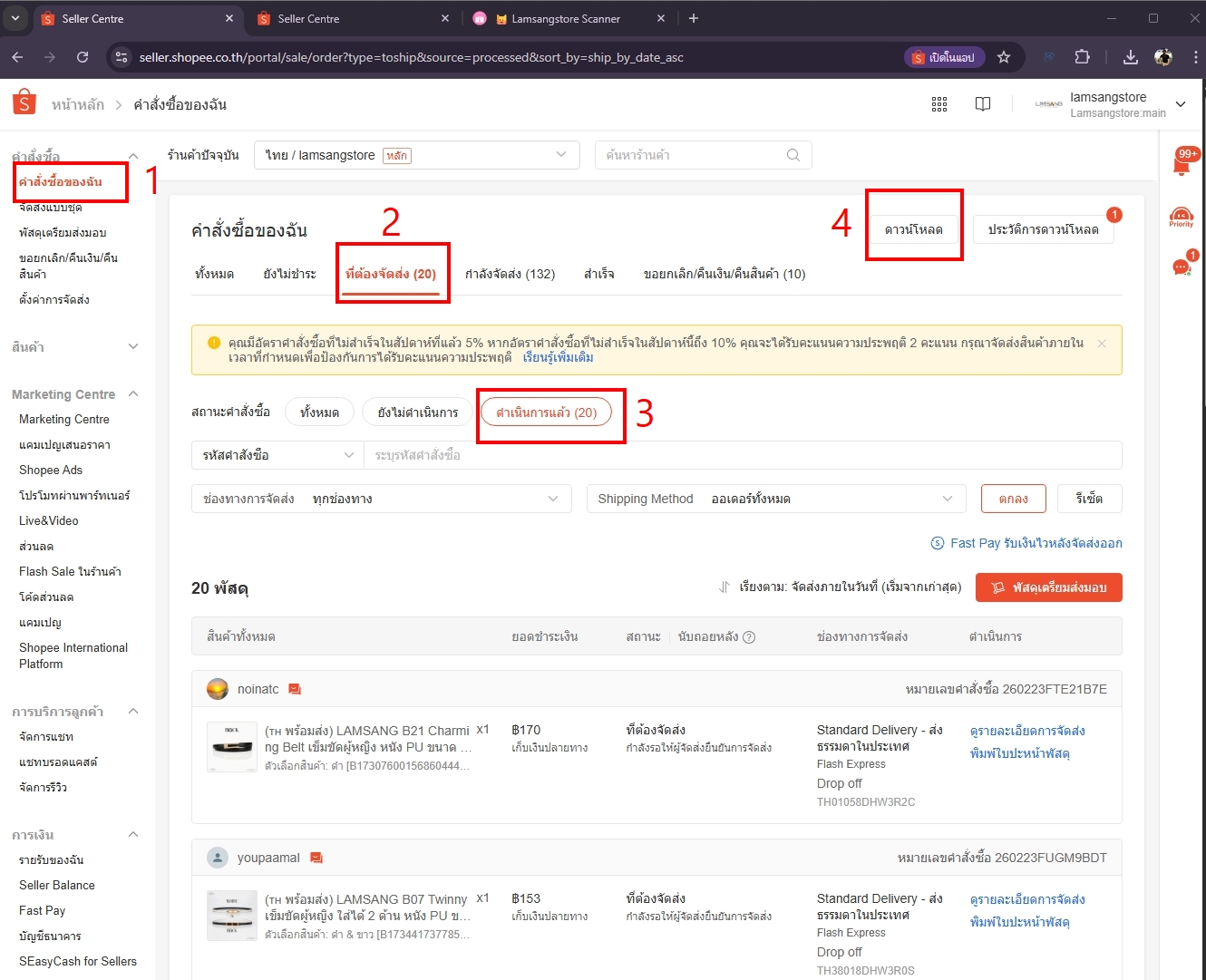Click the site info icon in address bar
This screenshot has width=1206, height=980.
[122, 57]
